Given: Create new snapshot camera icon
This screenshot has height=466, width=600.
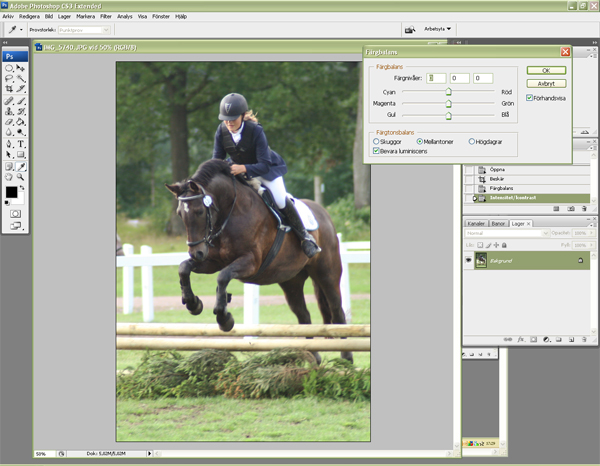Looking at the screenshot, I should 571,209.
